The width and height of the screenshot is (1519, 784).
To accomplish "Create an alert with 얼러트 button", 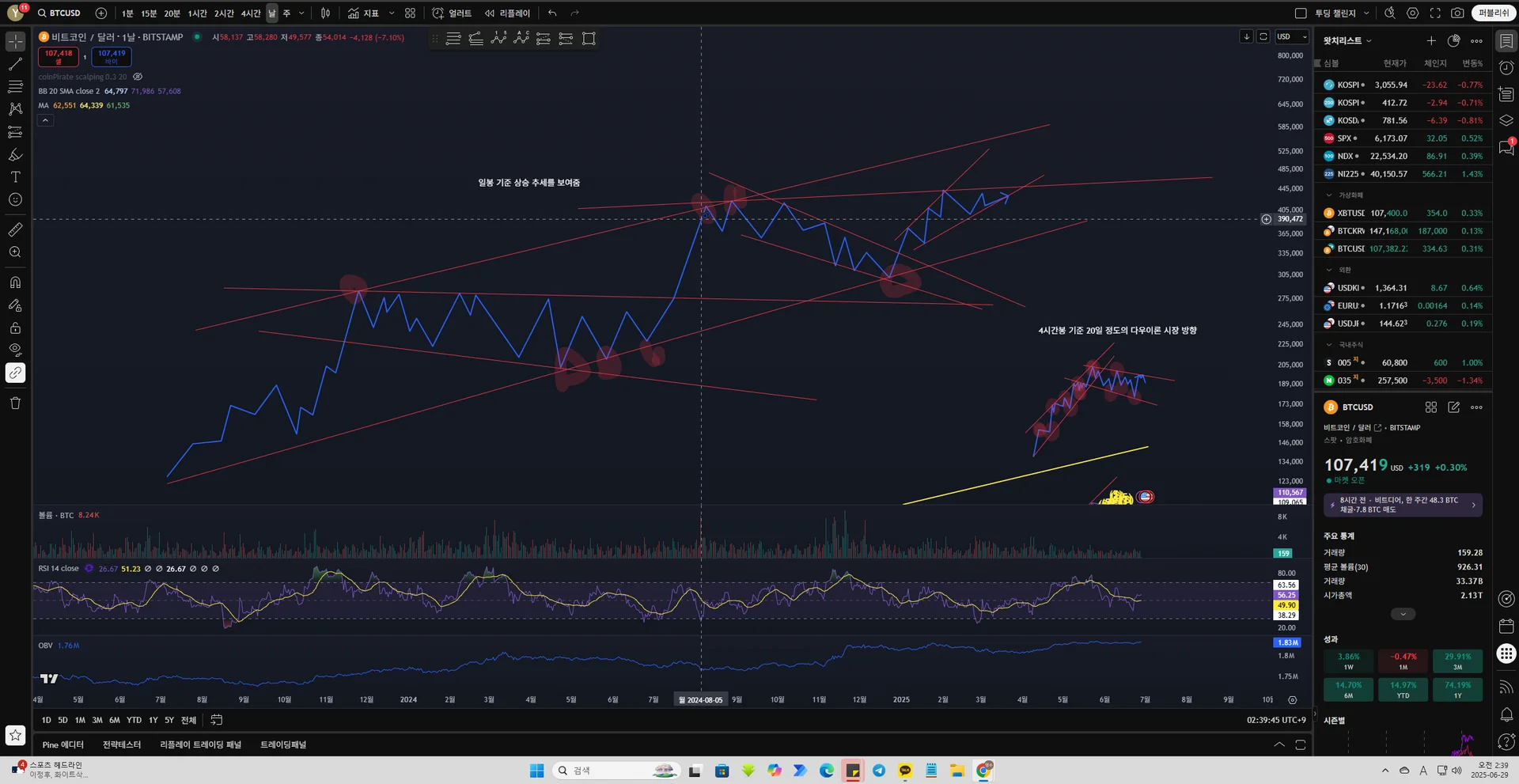I will [x=453, y=13].
